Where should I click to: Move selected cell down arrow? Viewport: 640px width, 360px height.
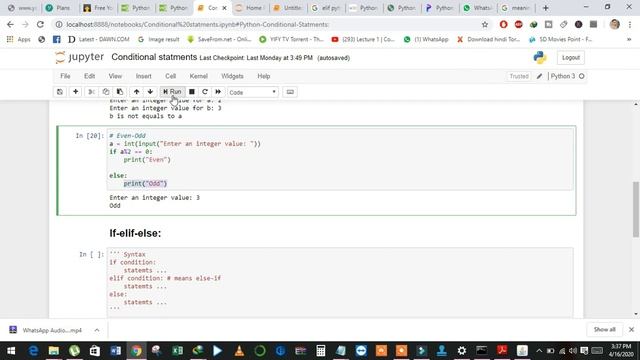pyautogui.click(x=150, y=92)
